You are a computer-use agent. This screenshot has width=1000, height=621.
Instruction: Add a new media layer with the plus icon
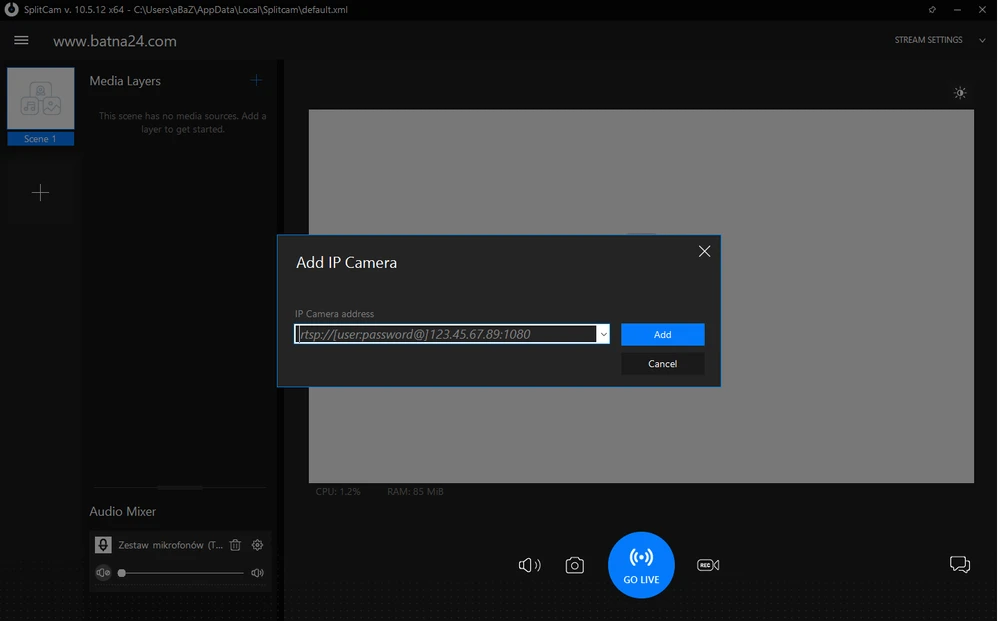(256, 80)
